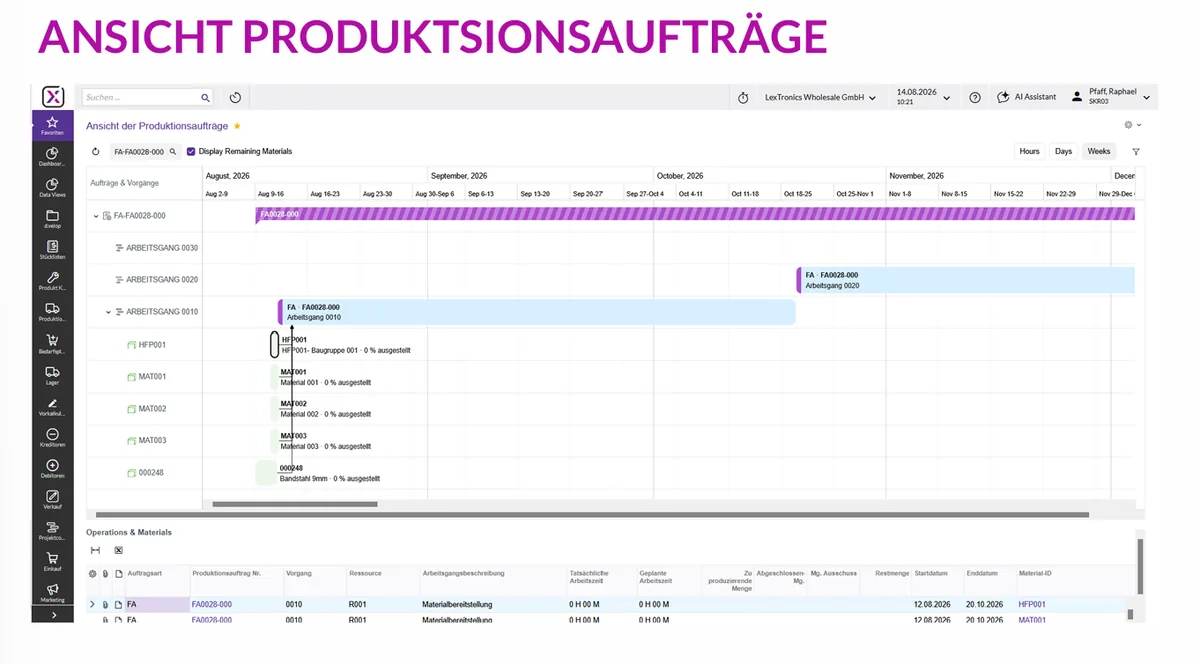The width and height of the screenshot is (1200, 664).
Task: Select the purple striped FA0028-000 Gantt bar
Action: coord(695,214)
